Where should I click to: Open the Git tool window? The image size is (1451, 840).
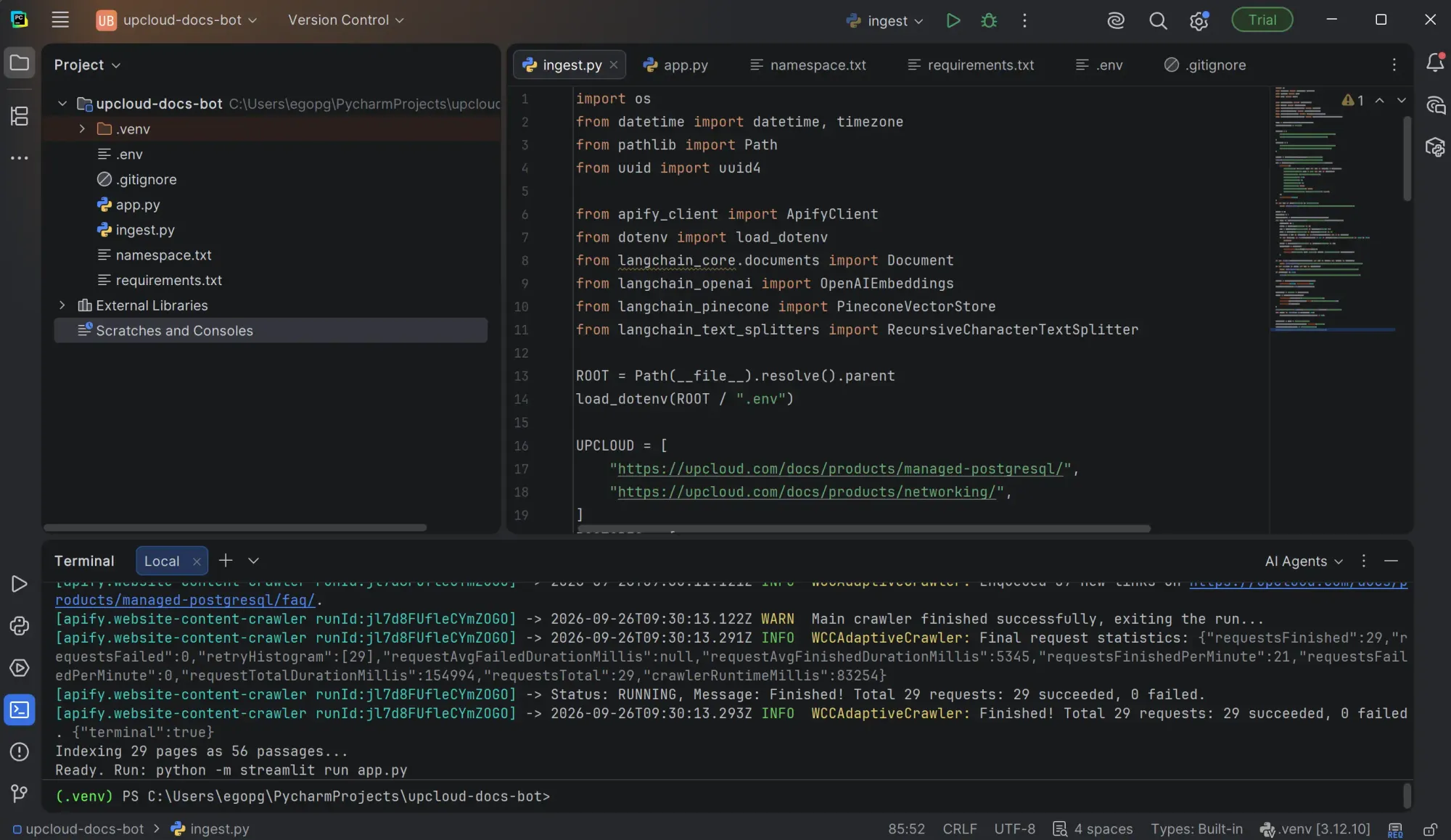(x=20, y=794)
